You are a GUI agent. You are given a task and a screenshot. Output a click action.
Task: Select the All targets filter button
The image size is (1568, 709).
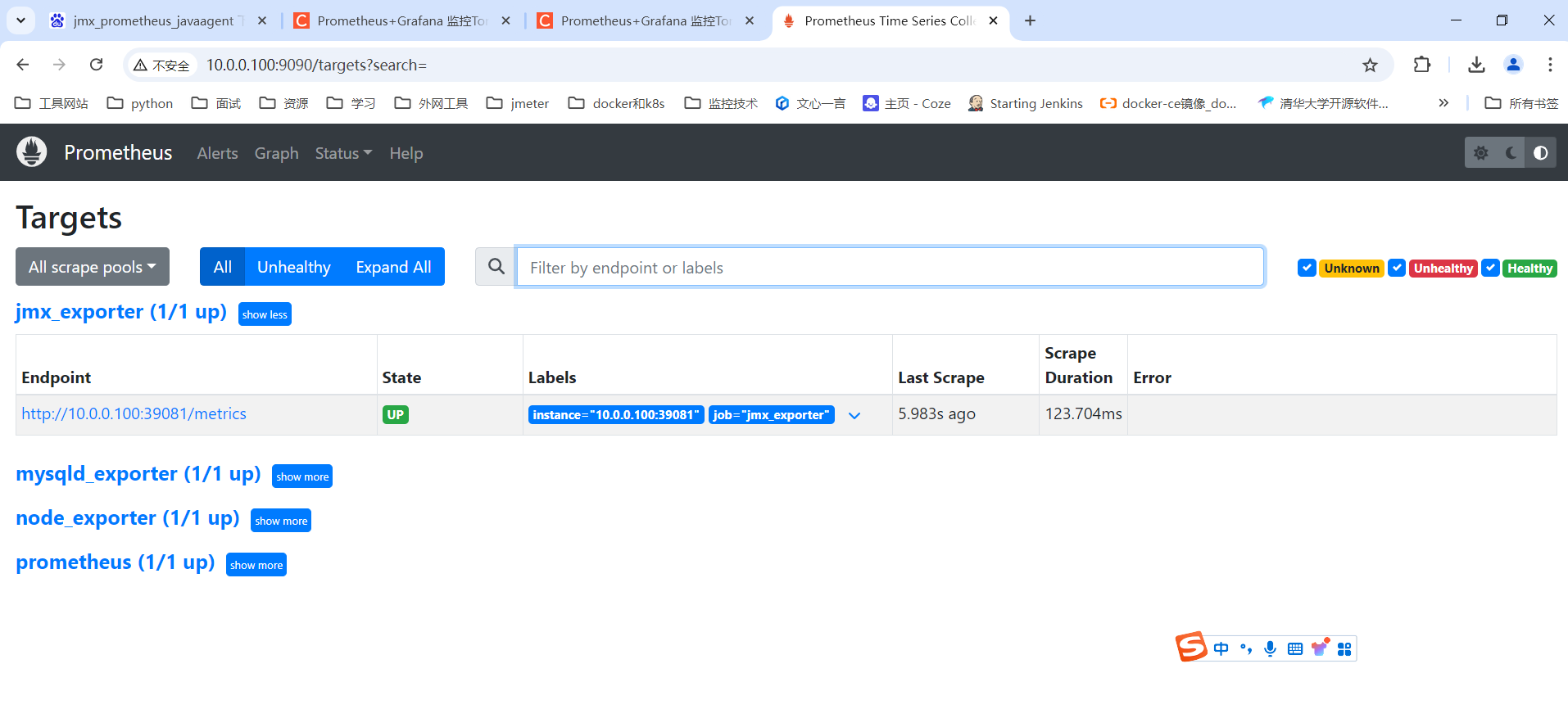pos(223,267)
